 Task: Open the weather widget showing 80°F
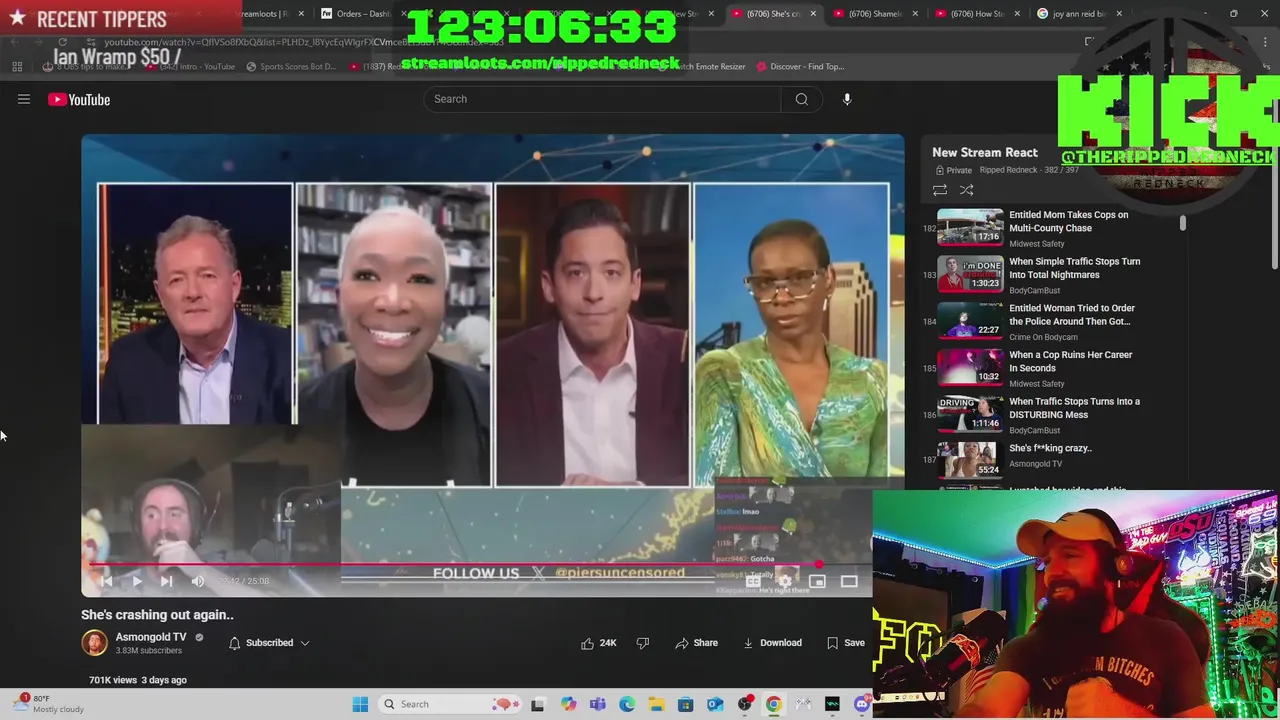[x=50, y=704]
